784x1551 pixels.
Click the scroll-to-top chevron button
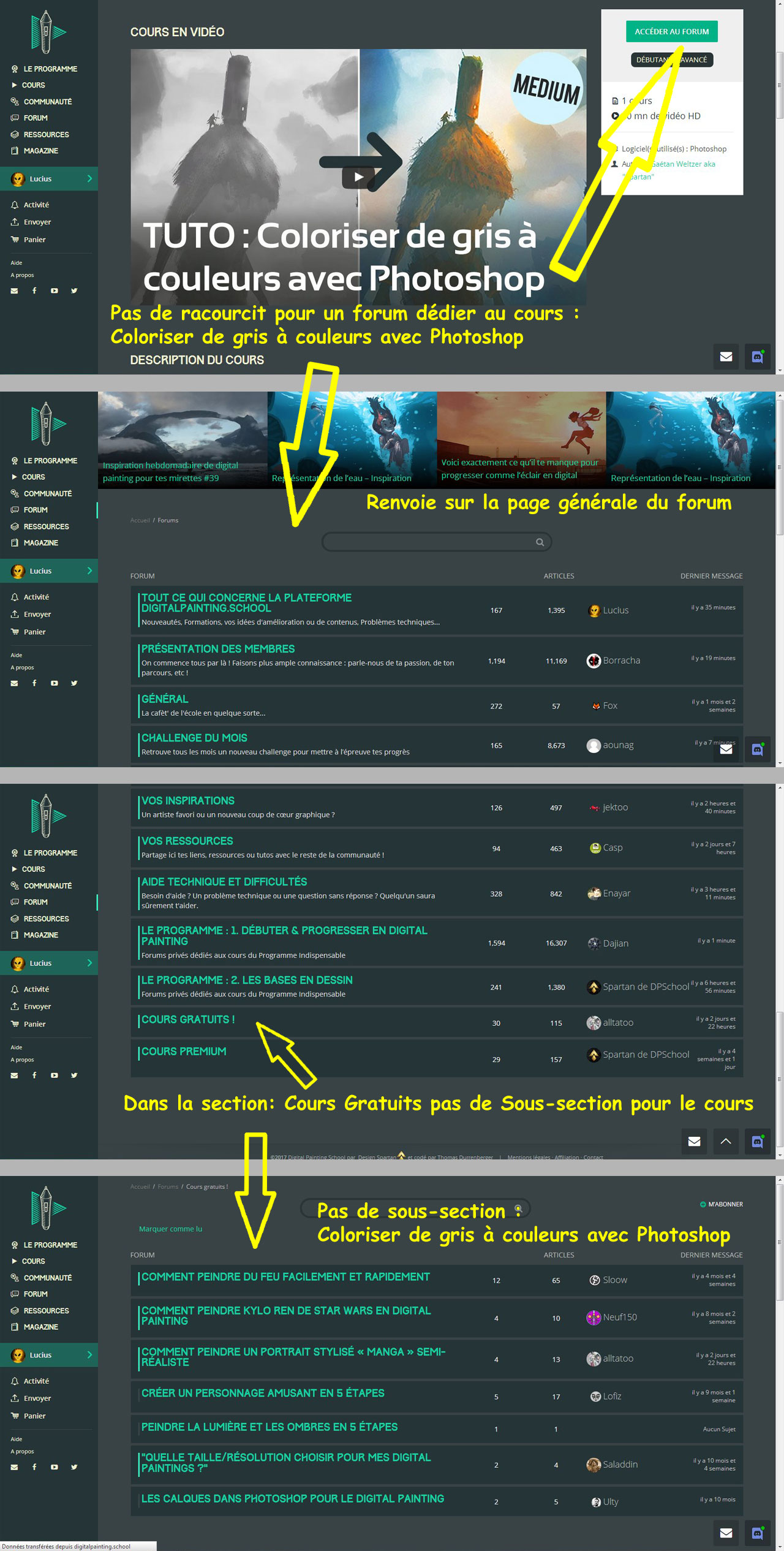coord(725,1141)
